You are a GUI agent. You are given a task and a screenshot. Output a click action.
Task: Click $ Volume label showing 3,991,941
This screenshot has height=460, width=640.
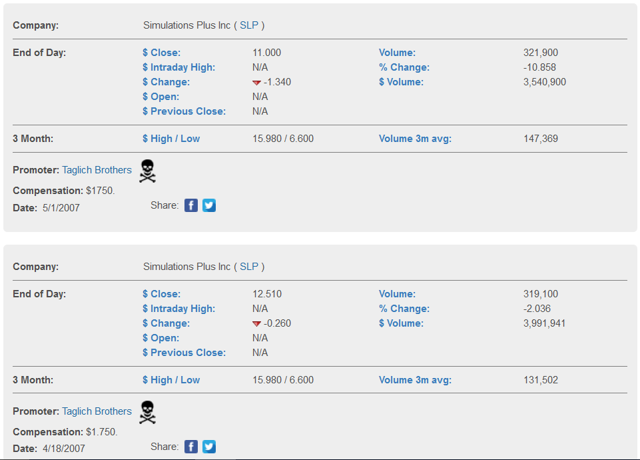click(401, 323)
